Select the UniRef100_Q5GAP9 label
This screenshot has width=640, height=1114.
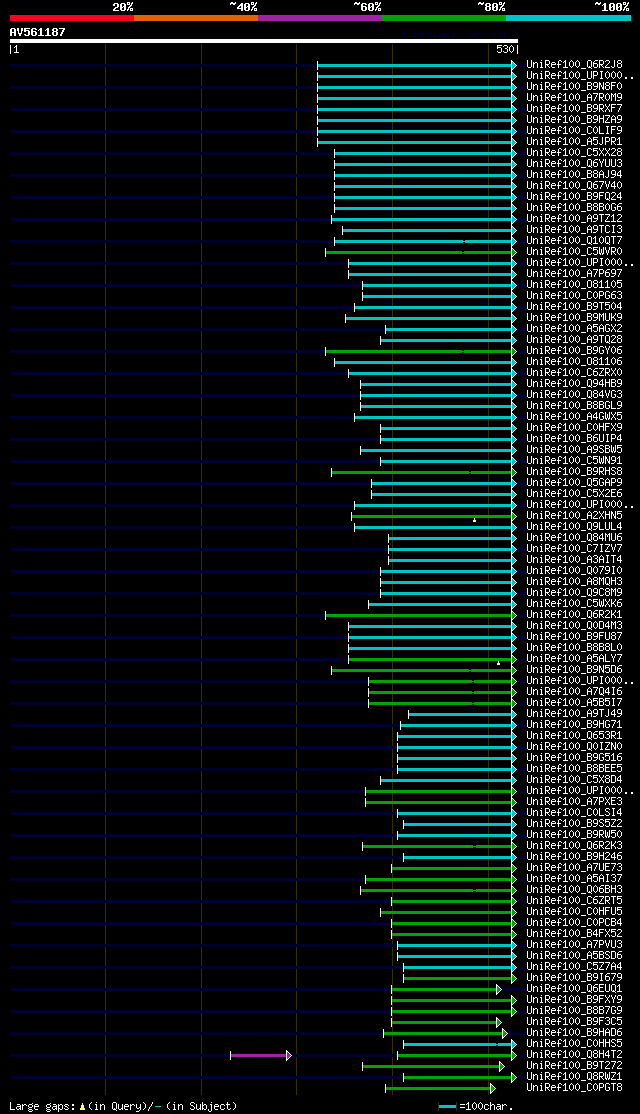574,483
